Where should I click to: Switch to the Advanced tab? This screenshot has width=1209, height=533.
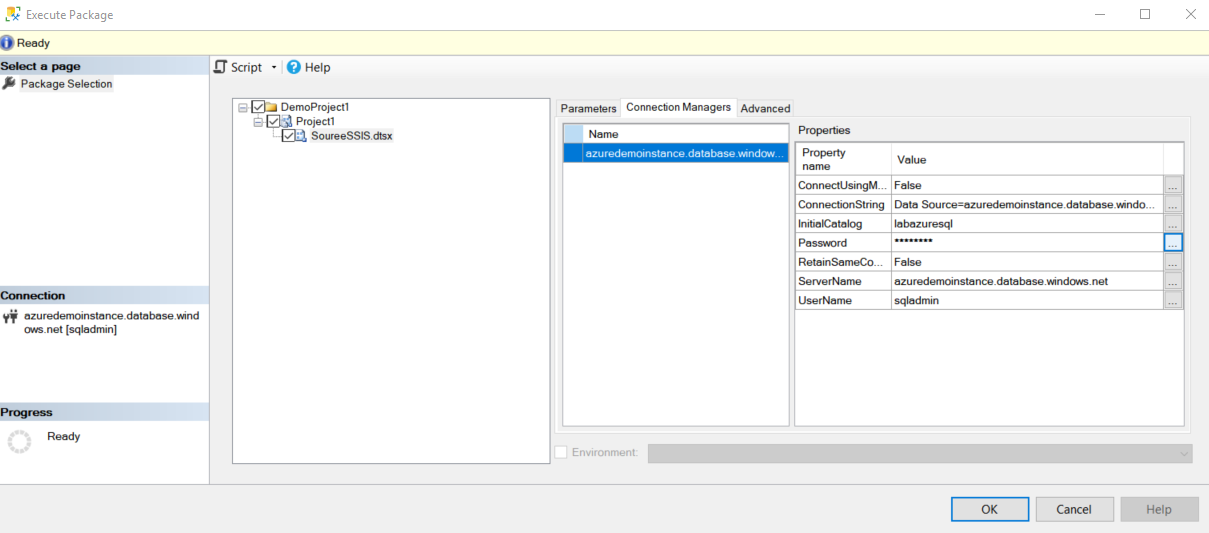(x=765, y=108)
